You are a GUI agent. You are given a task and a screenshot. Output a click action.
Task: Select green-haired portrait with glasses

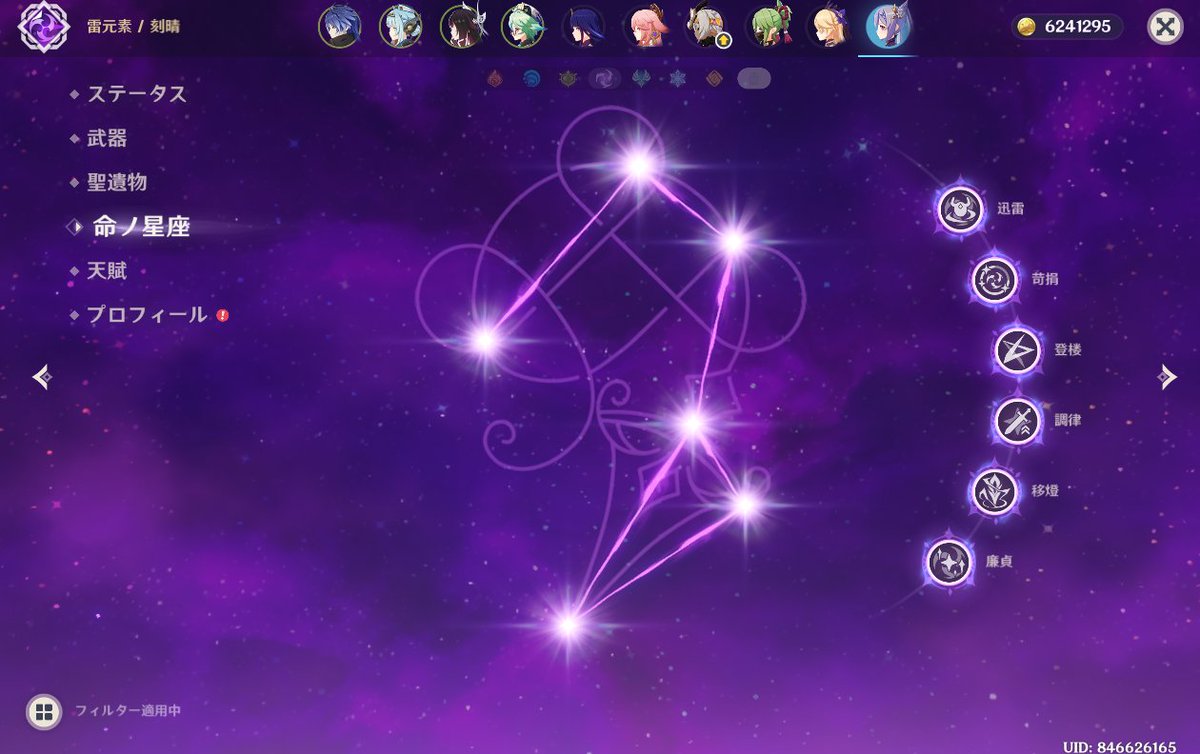(522, 26)
